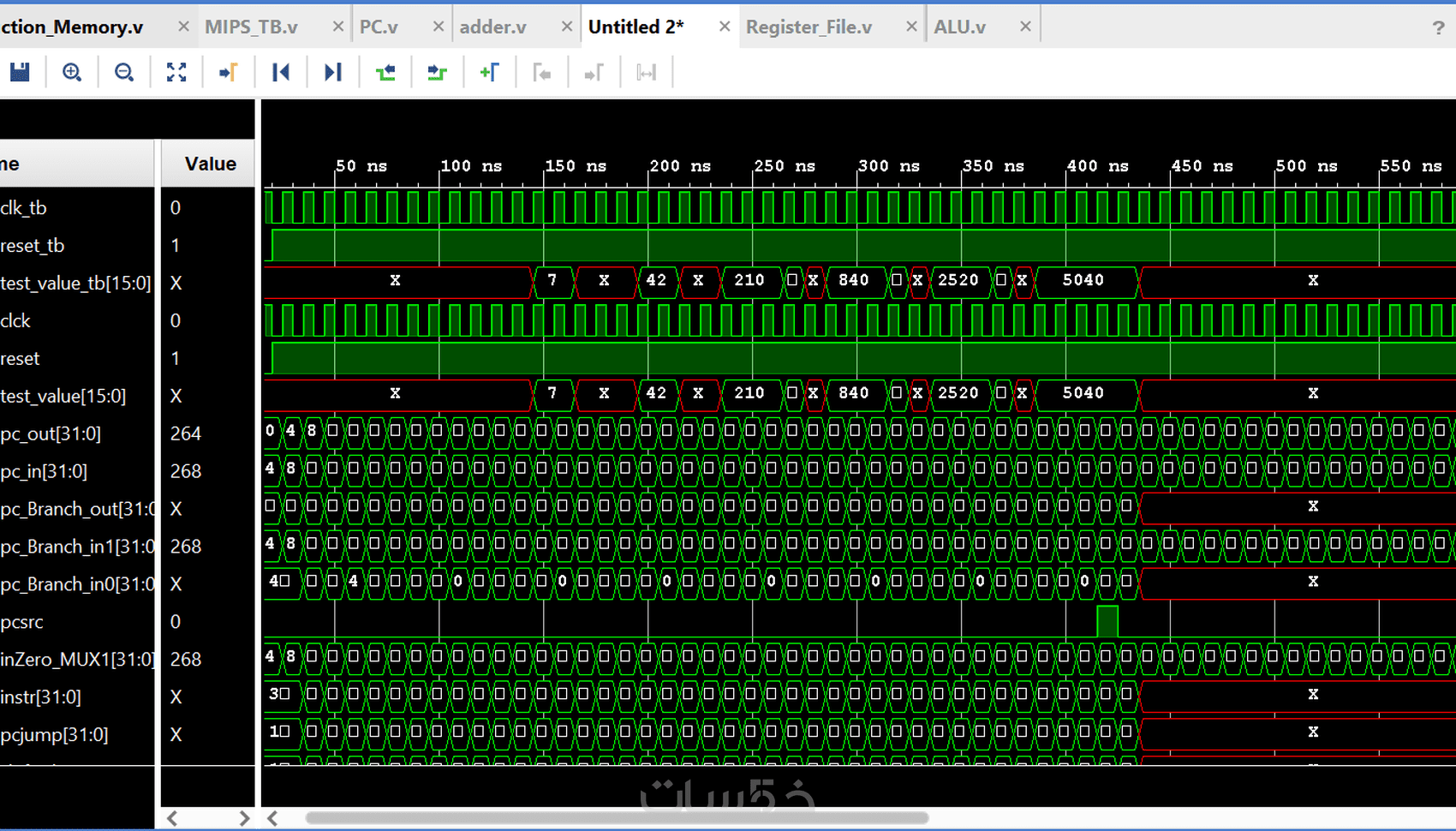This screenshot has width=1456, height=831.
Task: Click the pcsrc pulse near 400 ns
Action: (1107, 621)
